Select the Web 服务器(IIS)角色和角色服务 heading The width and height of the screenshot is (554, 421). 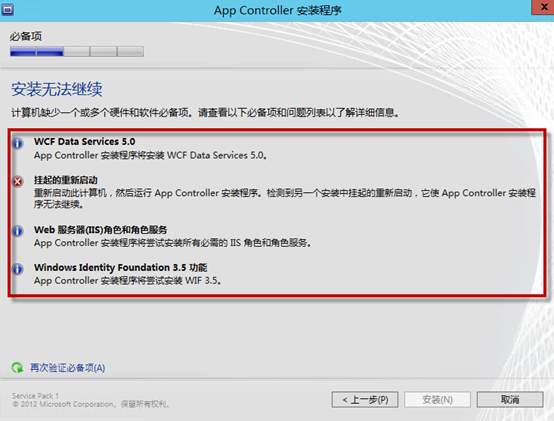100,230
